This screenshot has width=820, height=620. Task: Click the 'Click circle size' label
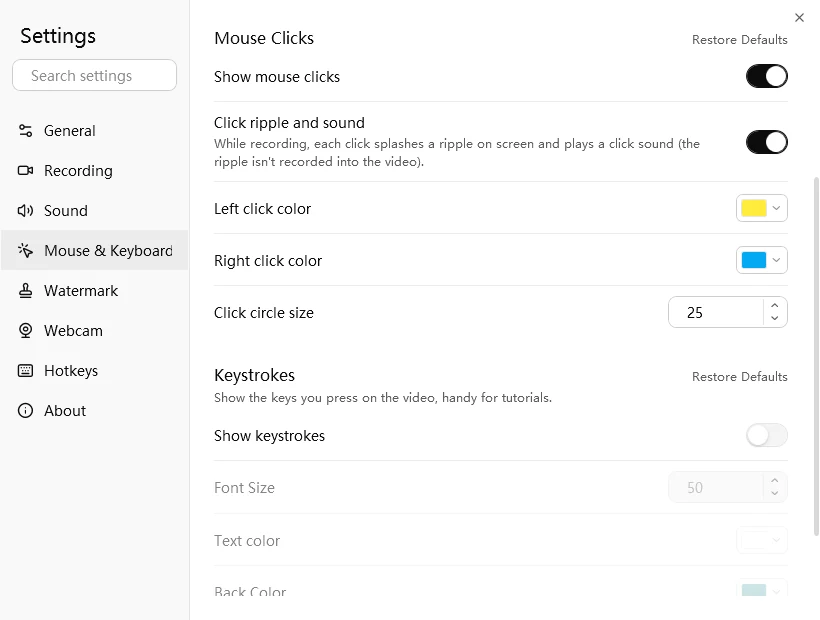click(x=264, y=313)
